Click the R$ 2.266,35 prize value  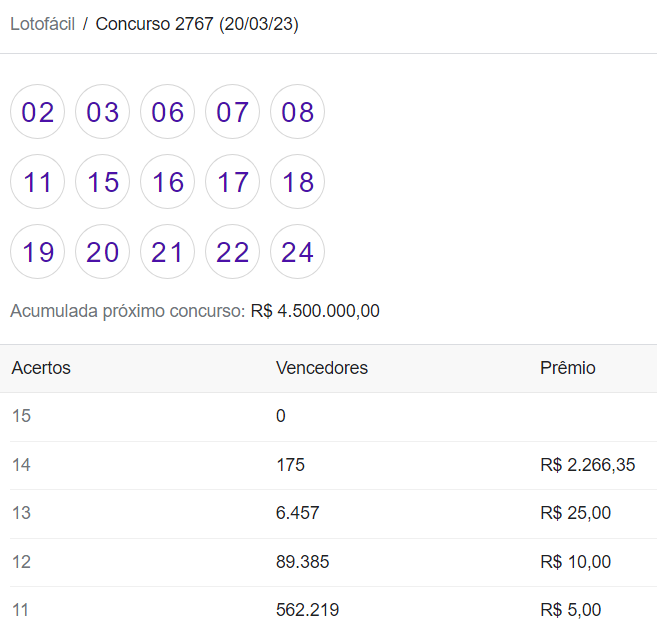pyautogui.click(x=587, y=465)
